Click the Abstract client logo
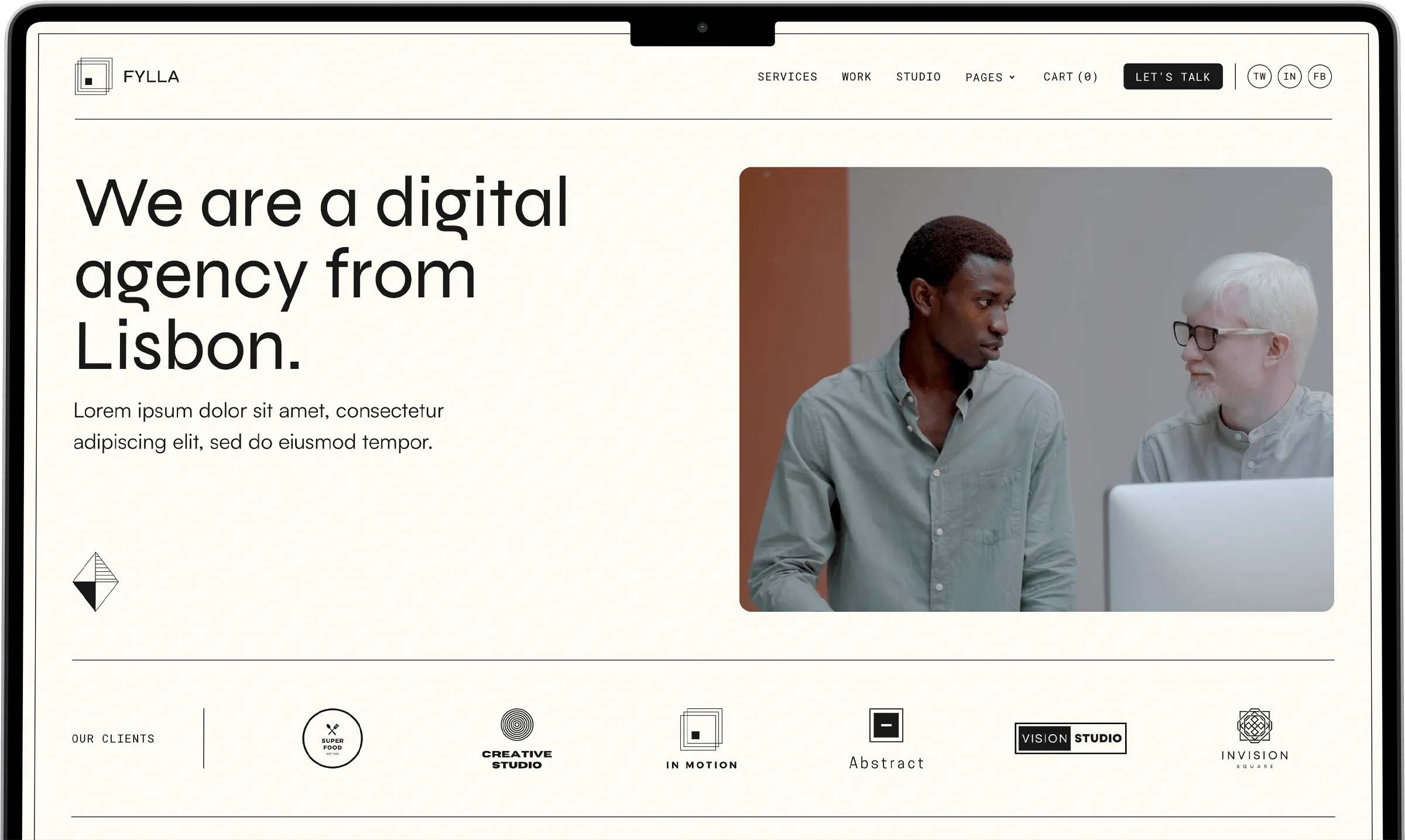Screen dimensions: 1405x840 tap(886, 739)
